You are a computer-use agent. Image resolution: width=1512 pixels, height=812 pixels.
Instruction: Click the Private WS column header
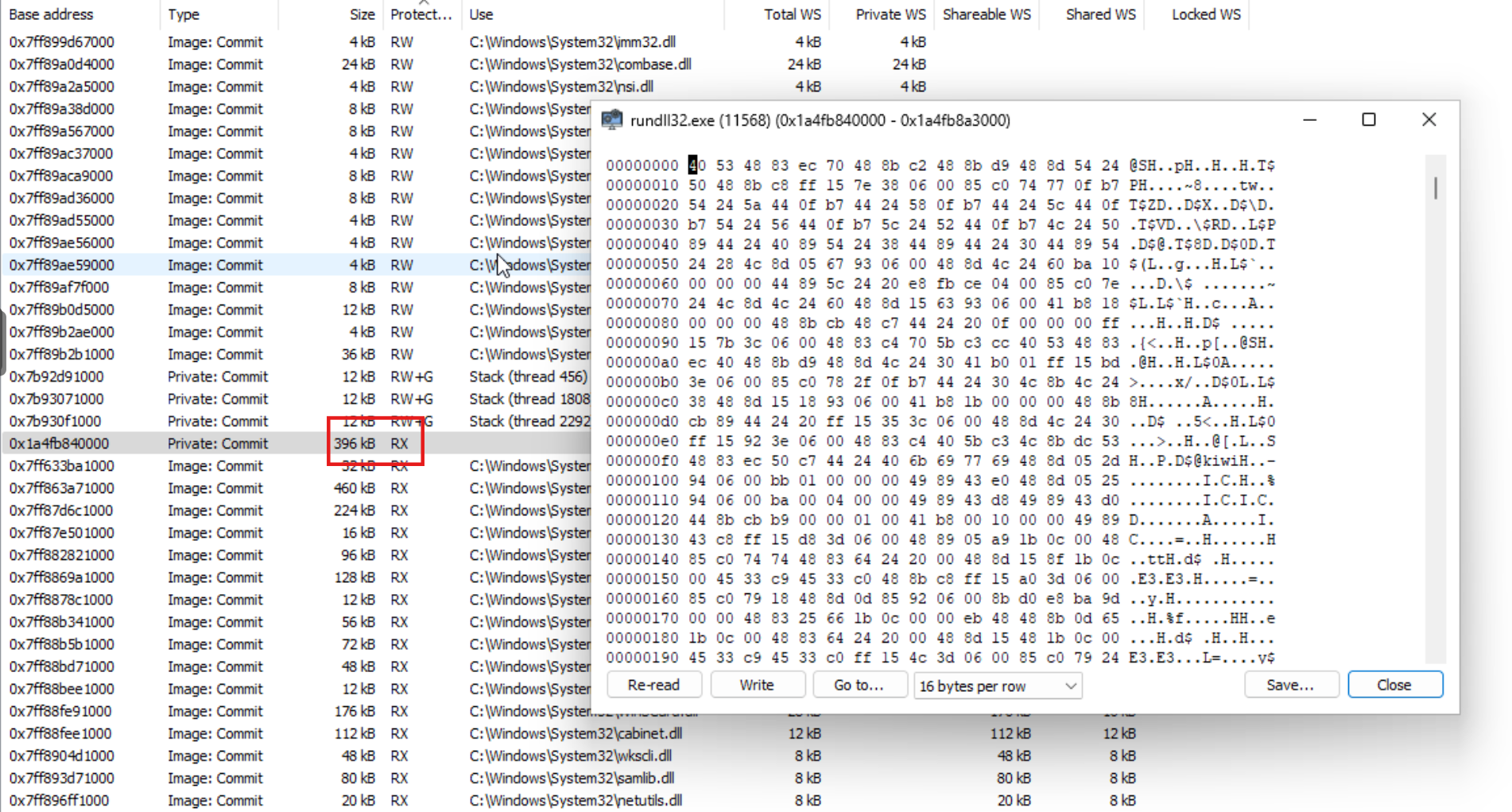(x=890, y=14)
